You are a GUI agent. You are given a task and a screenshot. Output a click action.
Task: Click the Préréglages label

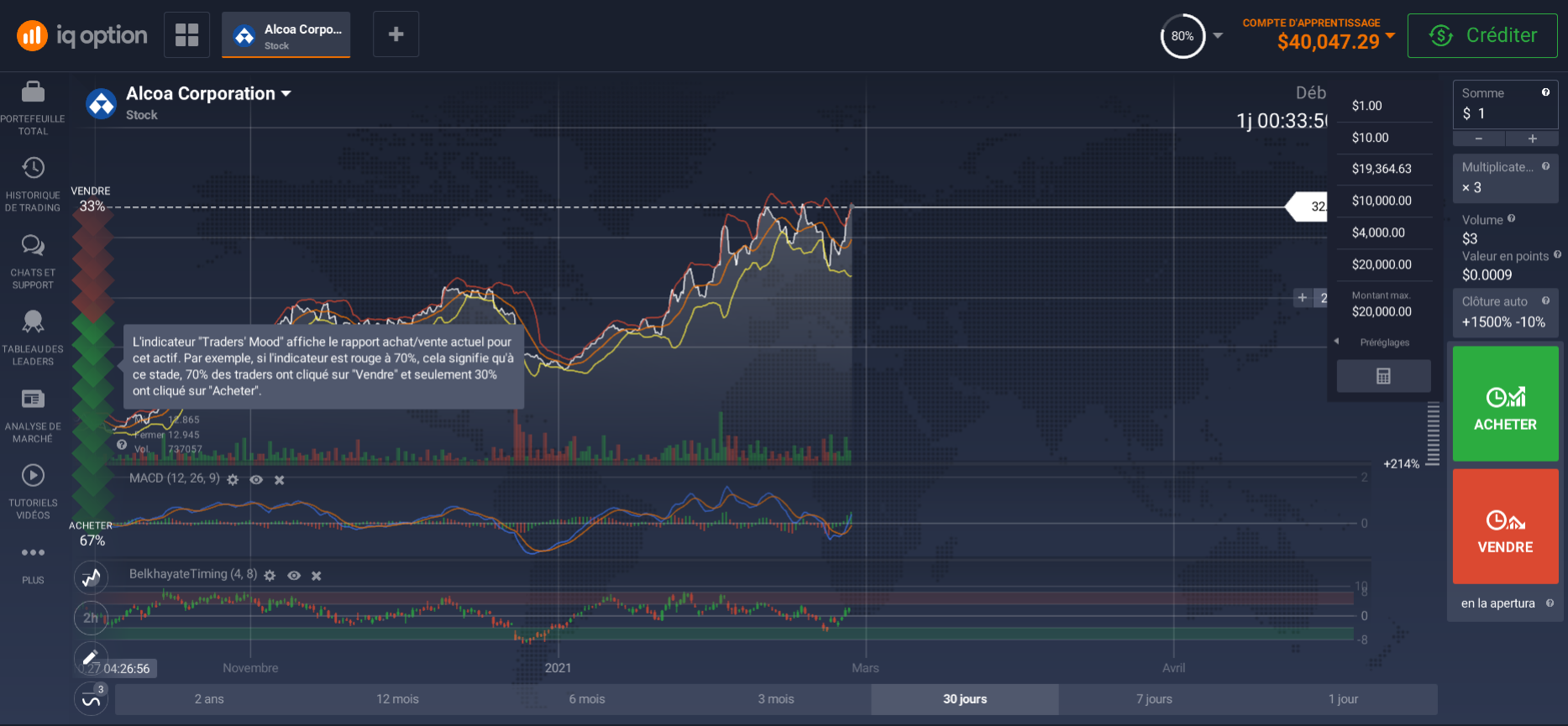(1385, 342)
